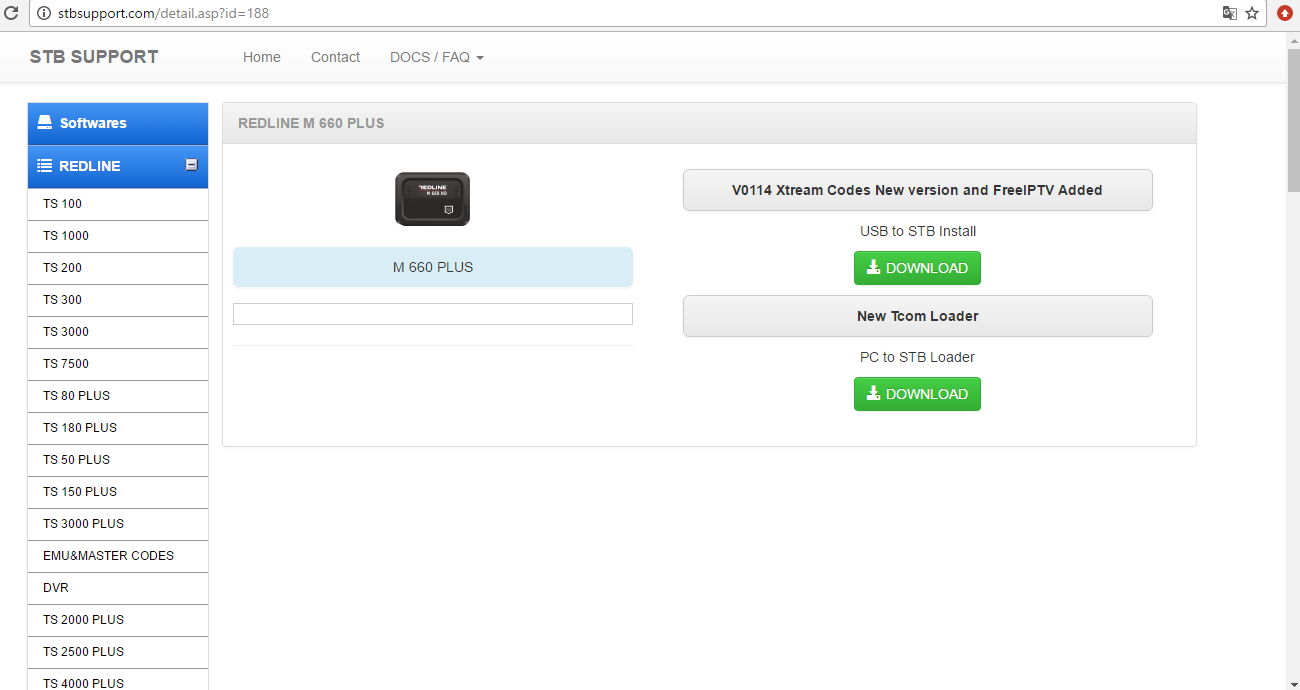1300x690 pixels.
Task: Select the Softwares sidebar header
Action: coord(118,124)
